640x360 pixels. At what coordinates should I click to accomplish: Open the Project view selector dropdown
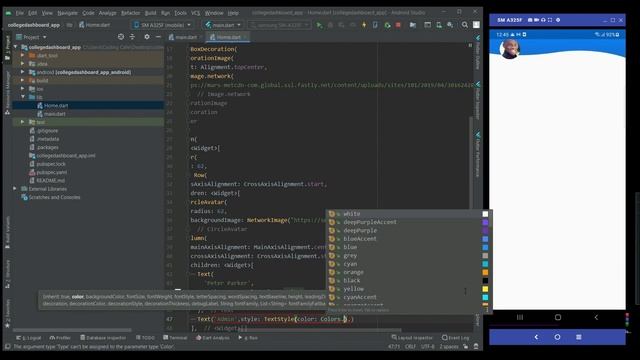coord(31,37)
